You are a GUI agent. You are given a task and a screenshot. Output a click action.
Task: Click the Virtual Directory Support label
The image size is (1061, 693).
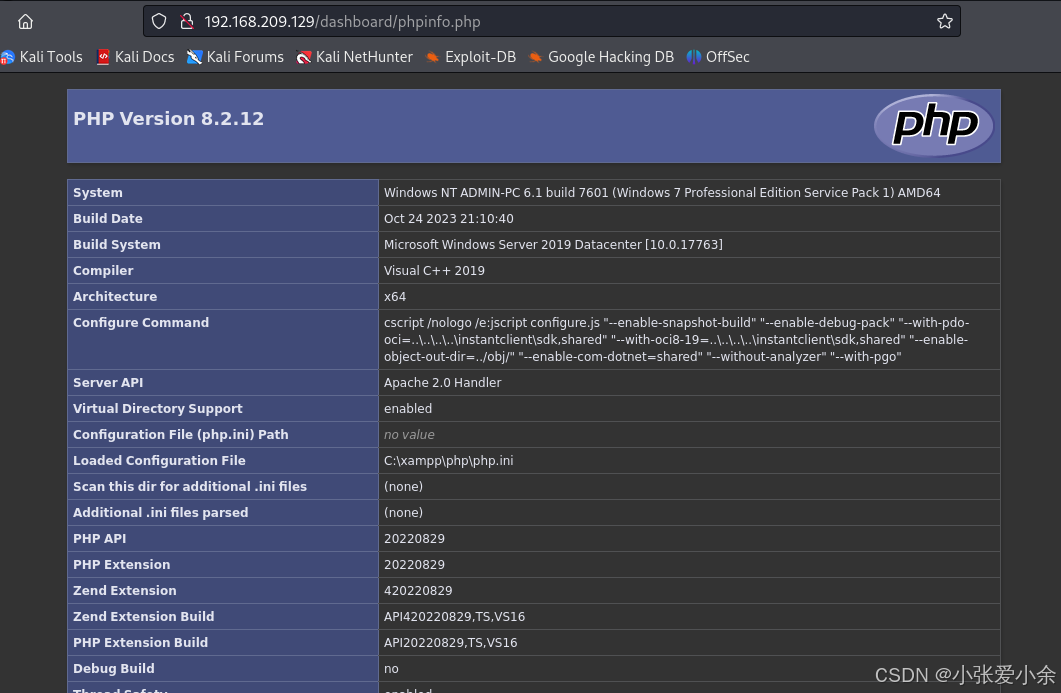pyautogui.click(x=158, y=409)
